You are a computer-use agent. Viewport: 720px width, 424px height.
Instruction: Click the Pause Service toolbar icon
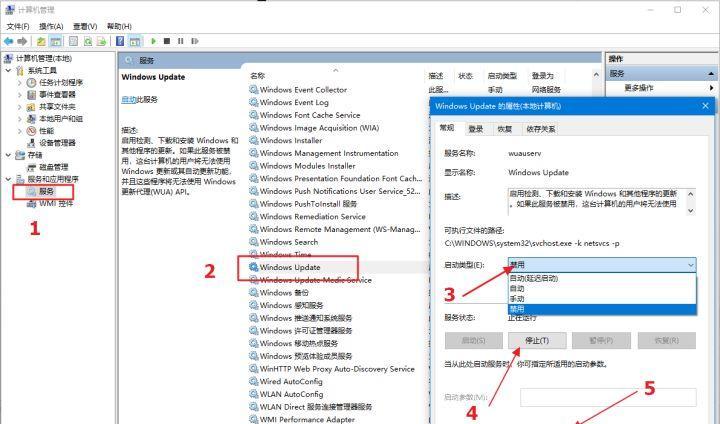pos(180,41)
